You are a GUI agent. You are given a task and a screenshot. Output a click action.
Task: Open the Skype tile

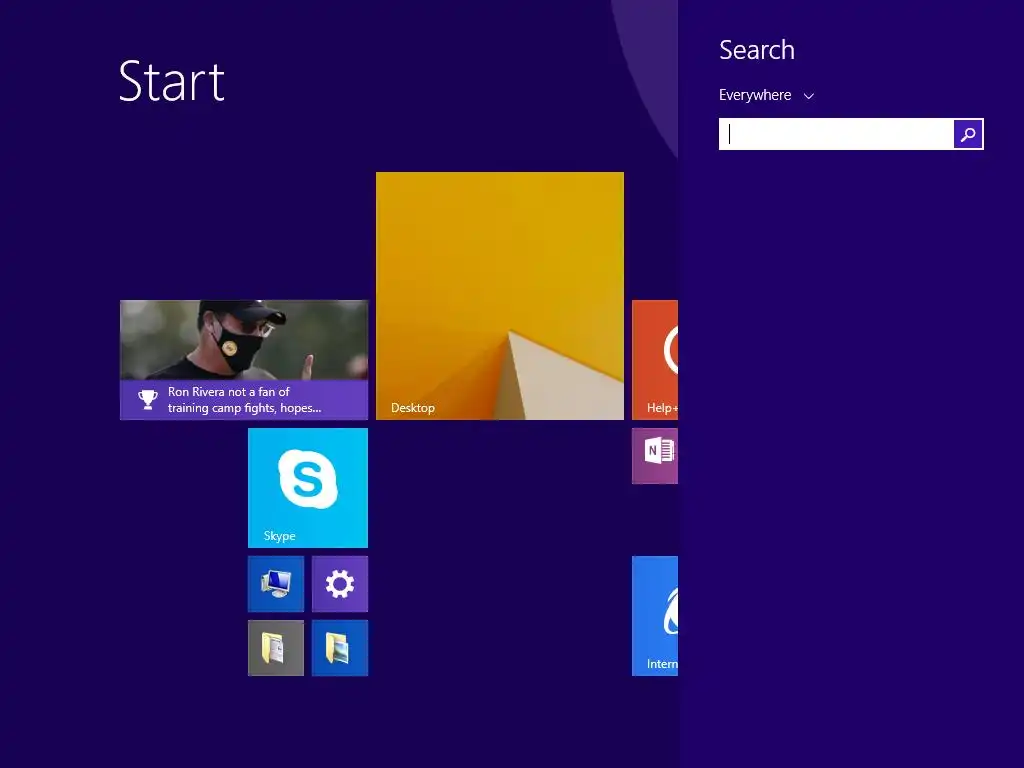pos(308,488)
